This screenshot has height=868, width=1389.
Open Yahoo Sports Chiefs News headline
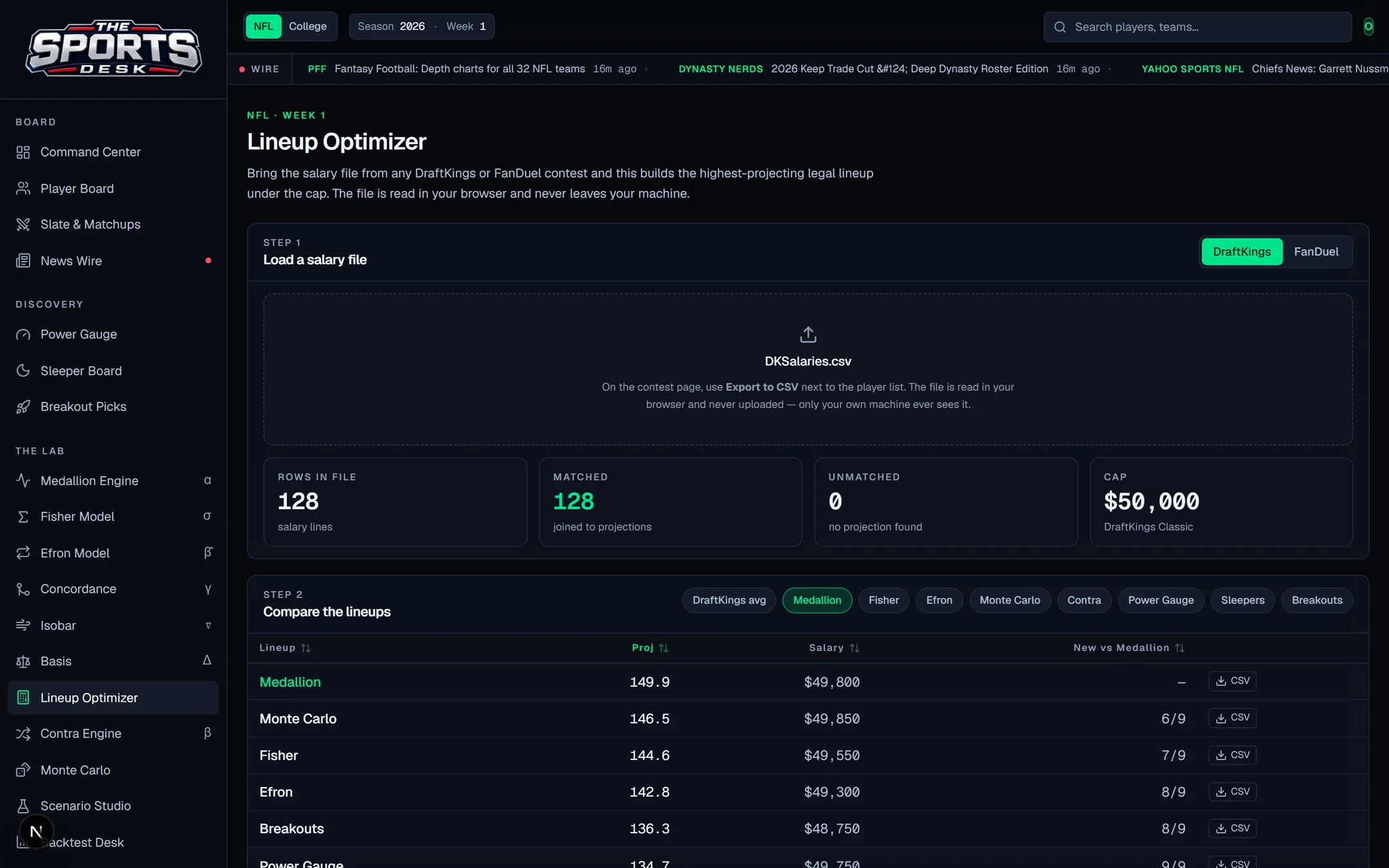coord(1320,69)
